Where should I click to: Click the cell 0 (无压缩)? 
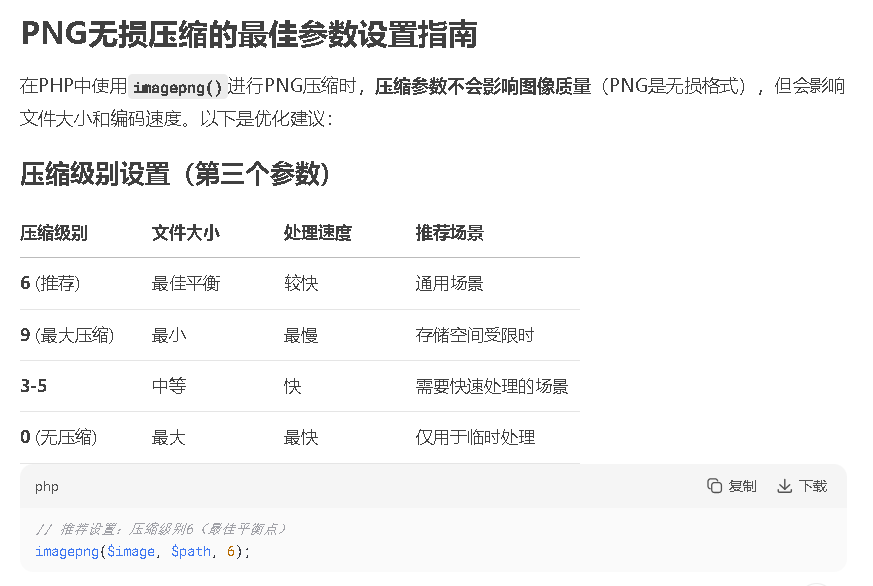pyautogui.click(x=58, y=437)
